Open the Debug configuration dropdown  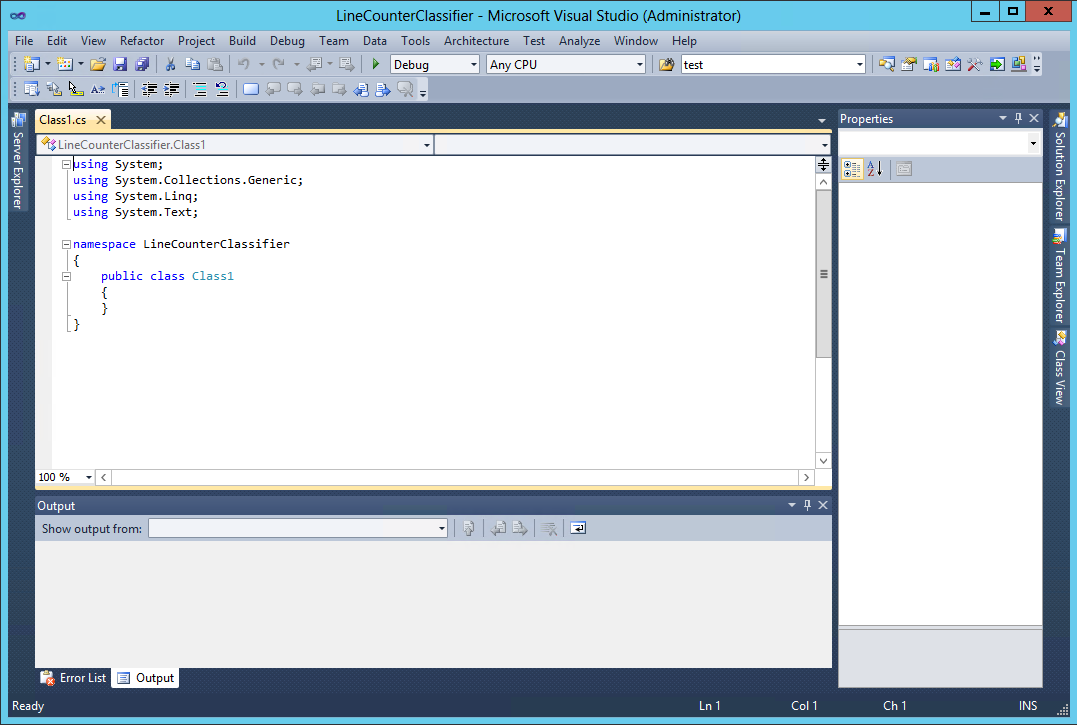(434, 63)
